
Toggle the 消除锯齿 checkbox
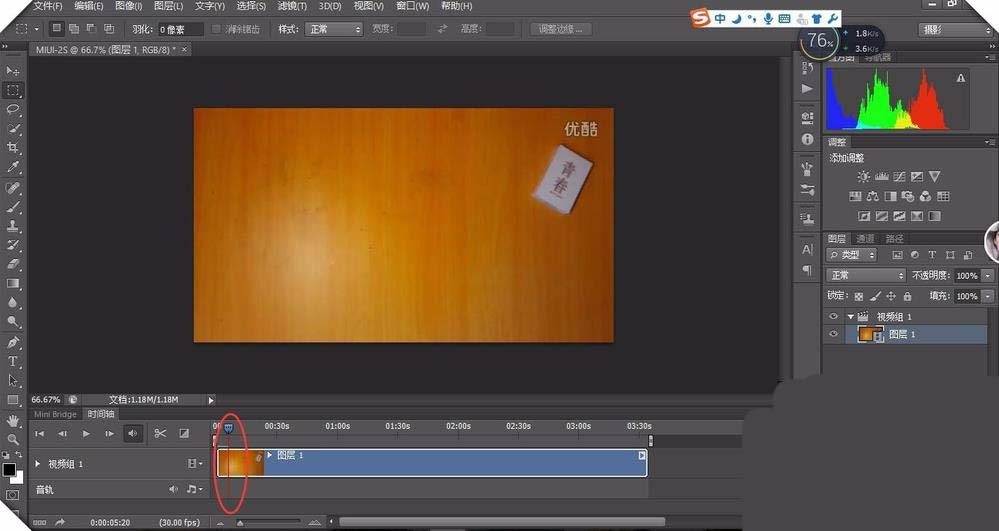pos(216,29)
